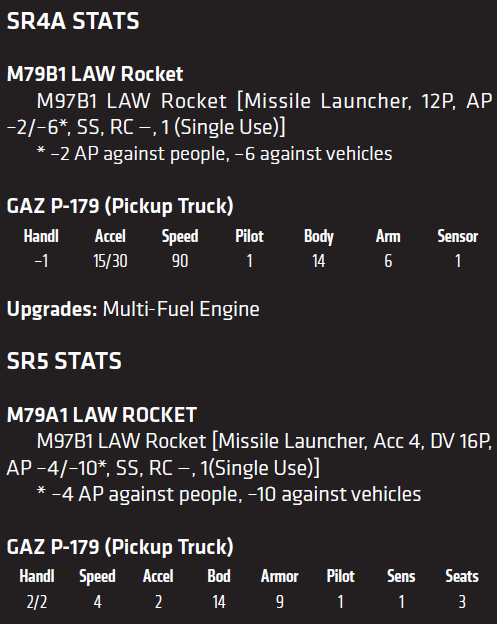Click the SR5 STATS heading
This screenshot has height=624, width=497.
point(64,361)
